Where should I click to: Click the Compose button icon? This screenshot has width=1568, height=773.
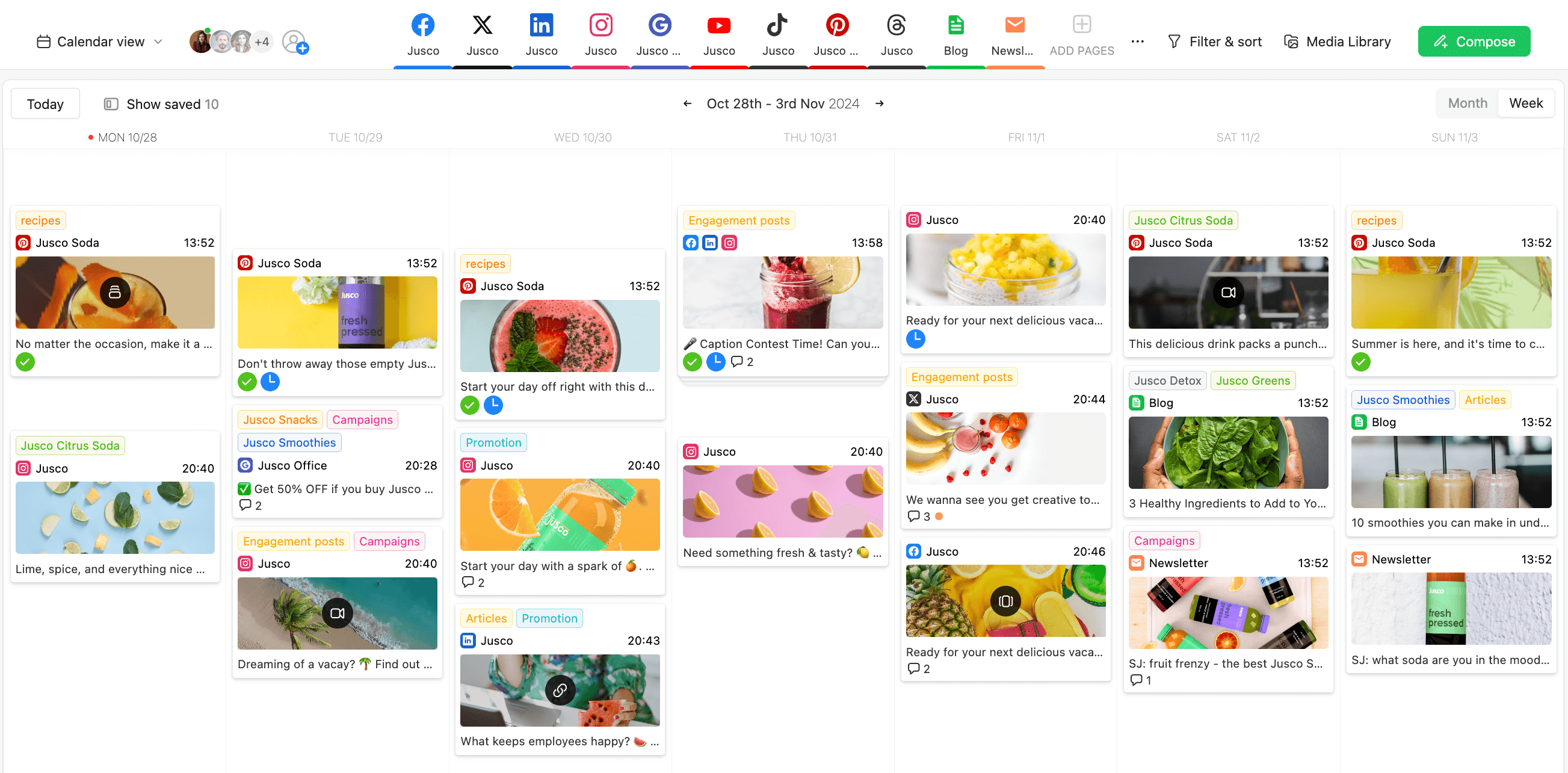pyautogui.click(x=1440, y=41)
